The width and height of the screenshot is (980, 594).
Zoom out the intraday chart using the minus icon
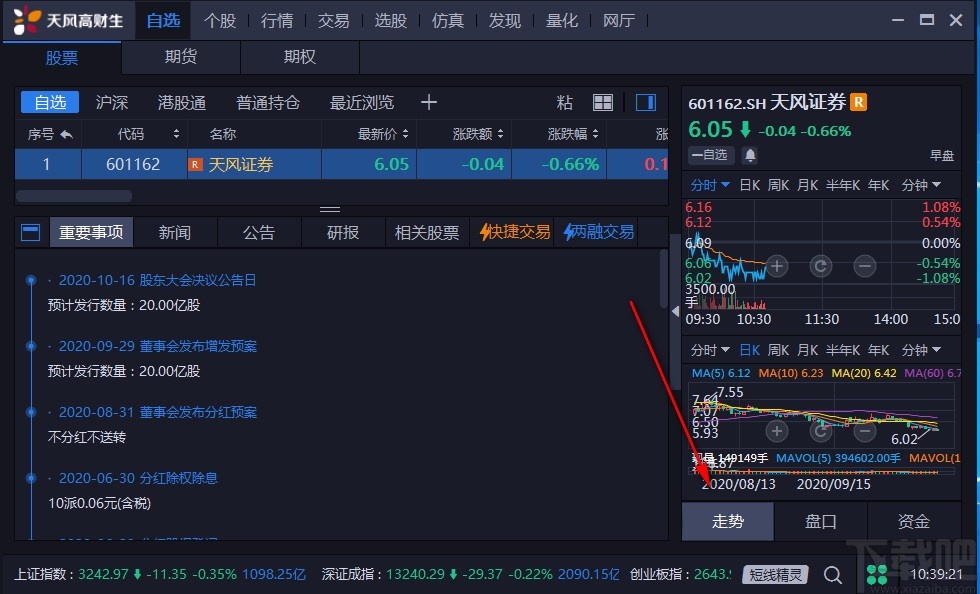[863, 267]
